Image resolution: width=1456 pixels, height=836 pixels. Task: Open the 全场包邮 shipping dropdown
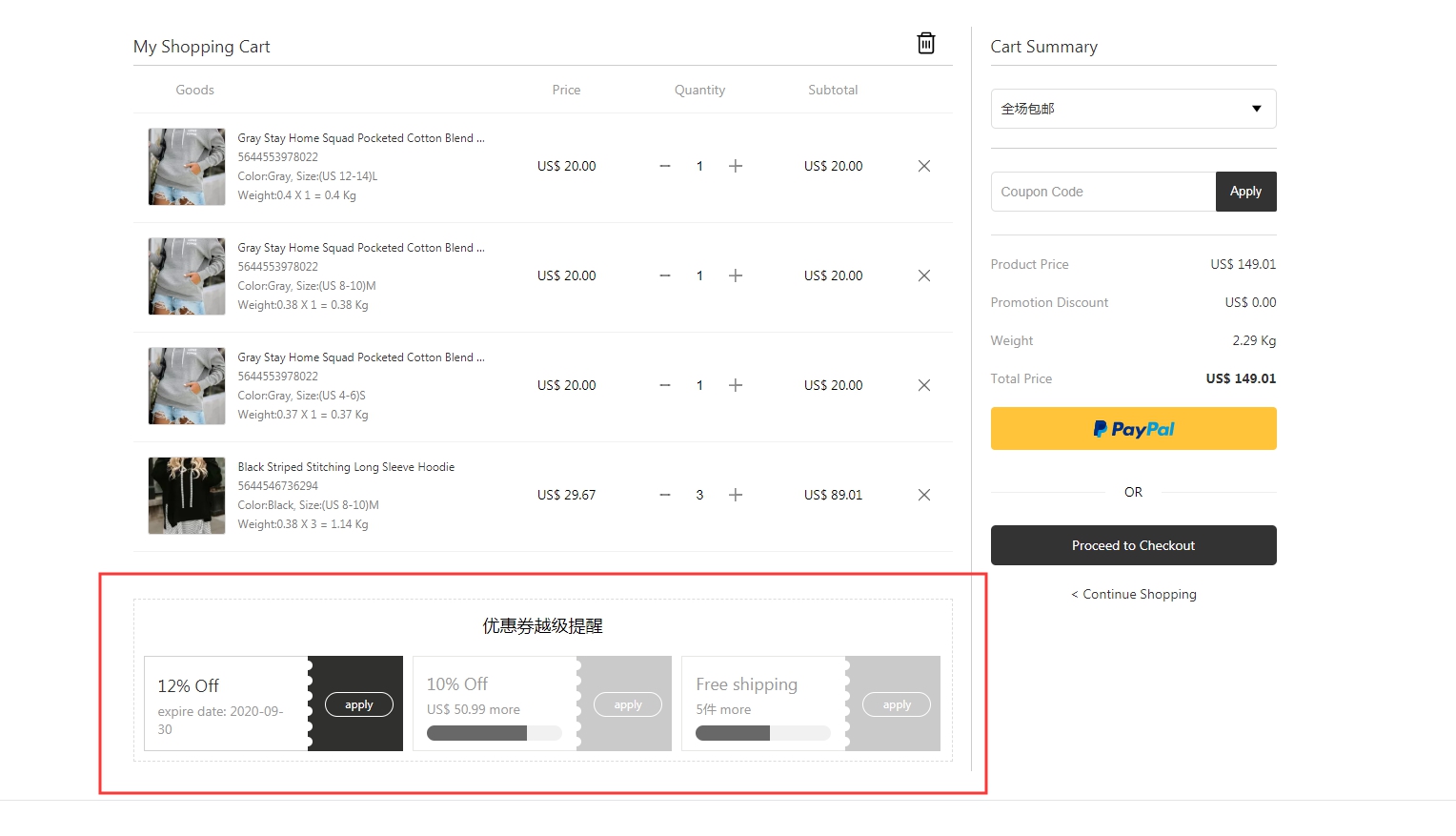pos(1133,109)
